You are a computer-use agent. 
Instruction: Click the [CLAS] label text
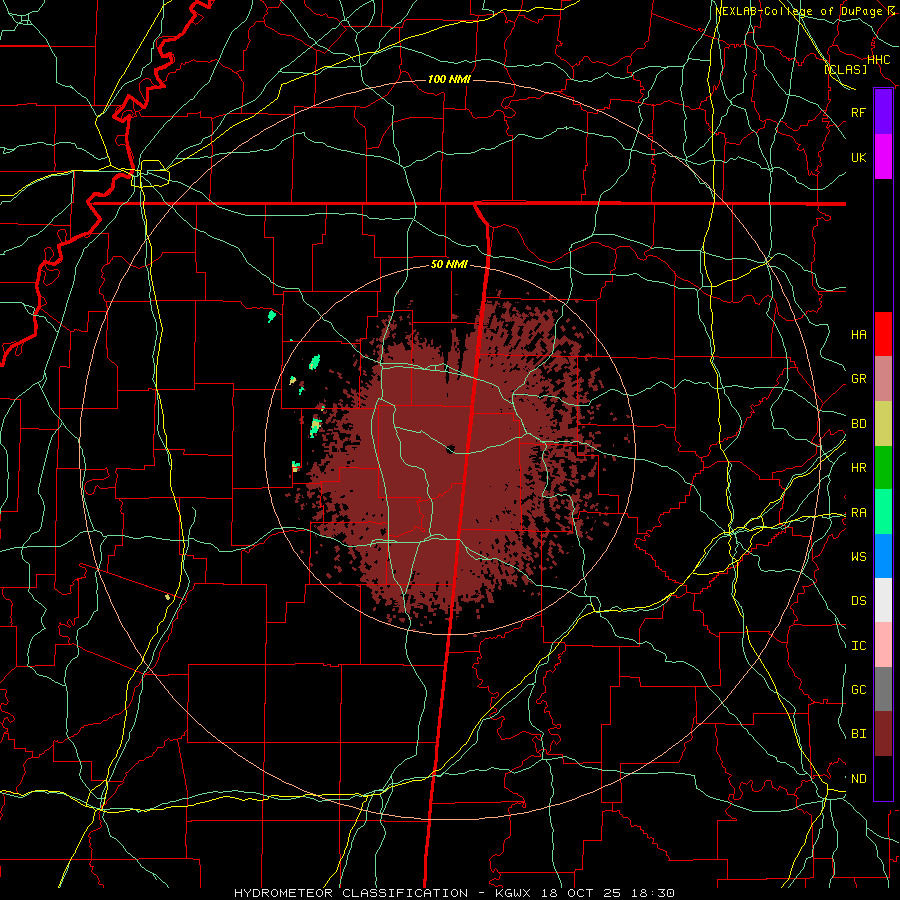[845, 69]
